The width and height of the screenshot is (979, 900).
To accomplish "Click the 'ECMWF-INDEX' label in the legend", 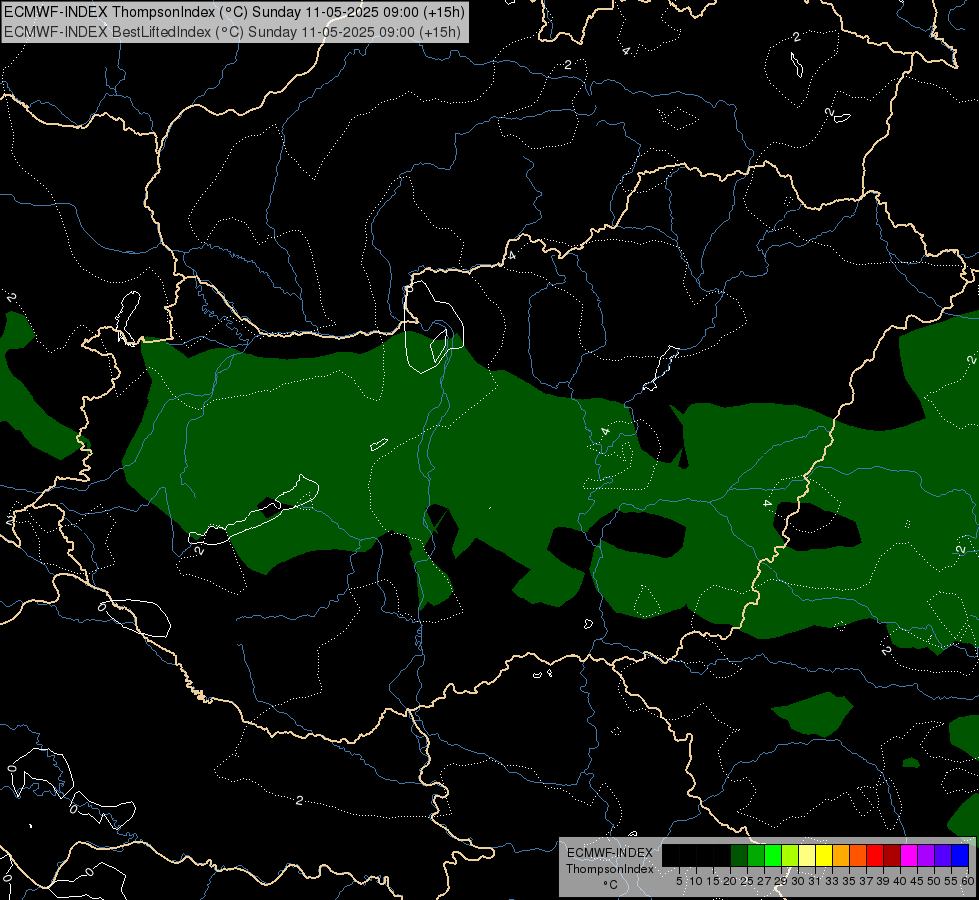I will pos(610,853).
